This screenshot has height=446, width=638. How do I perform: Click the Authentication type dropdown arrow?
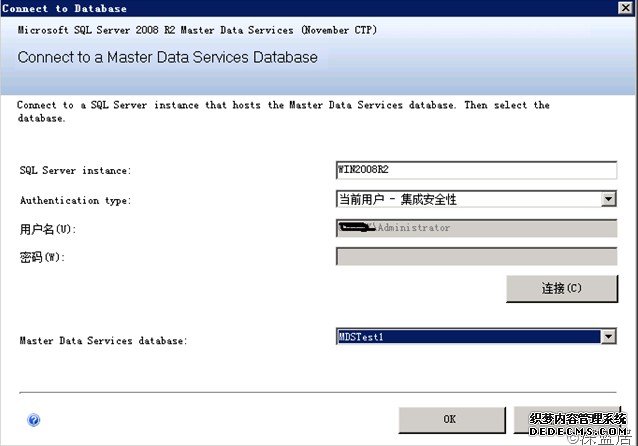(608, 199)
